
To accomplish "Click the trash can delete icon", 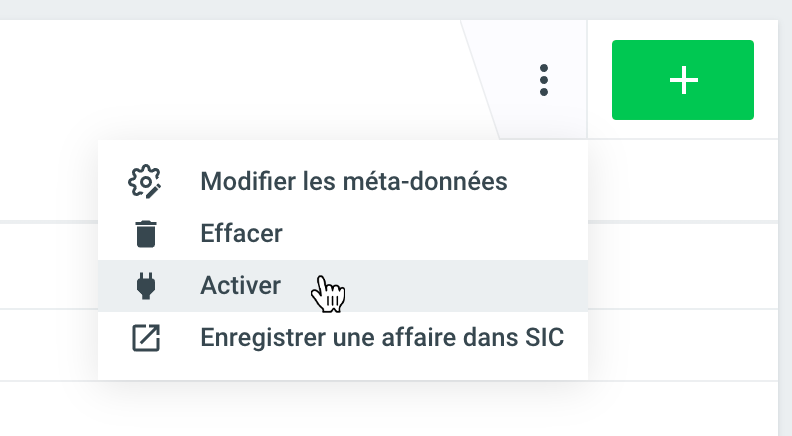I will [146, 234].
